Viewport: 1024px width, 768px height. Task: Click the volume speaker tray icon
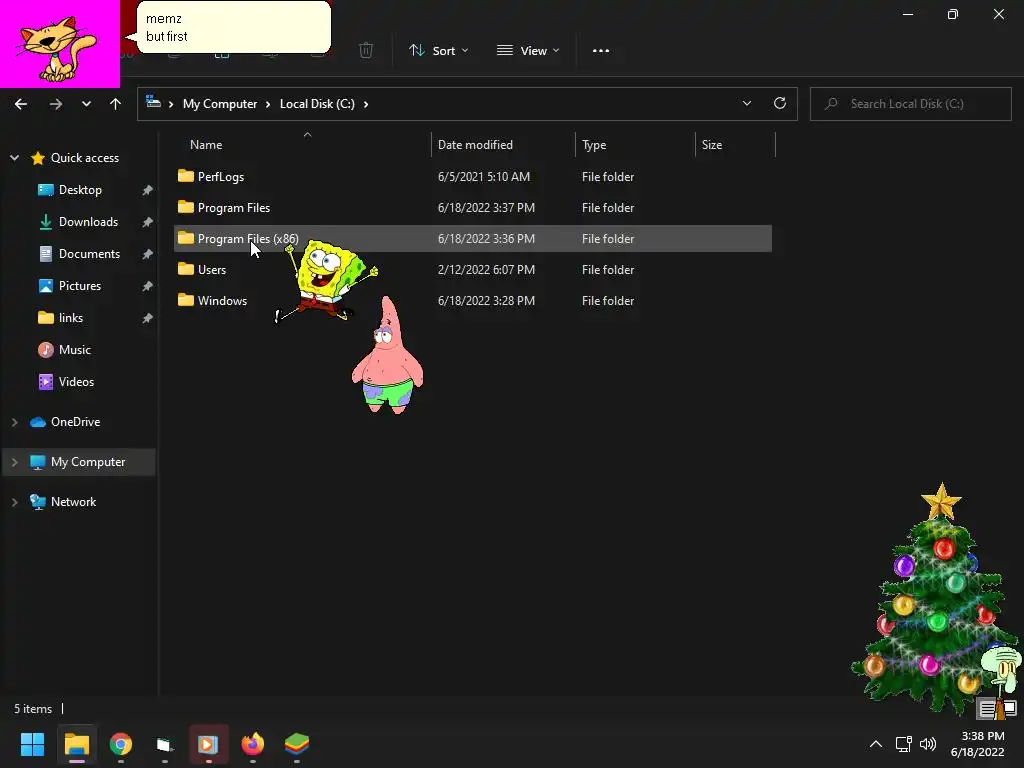pyautogui.click(x=927, y=744)
